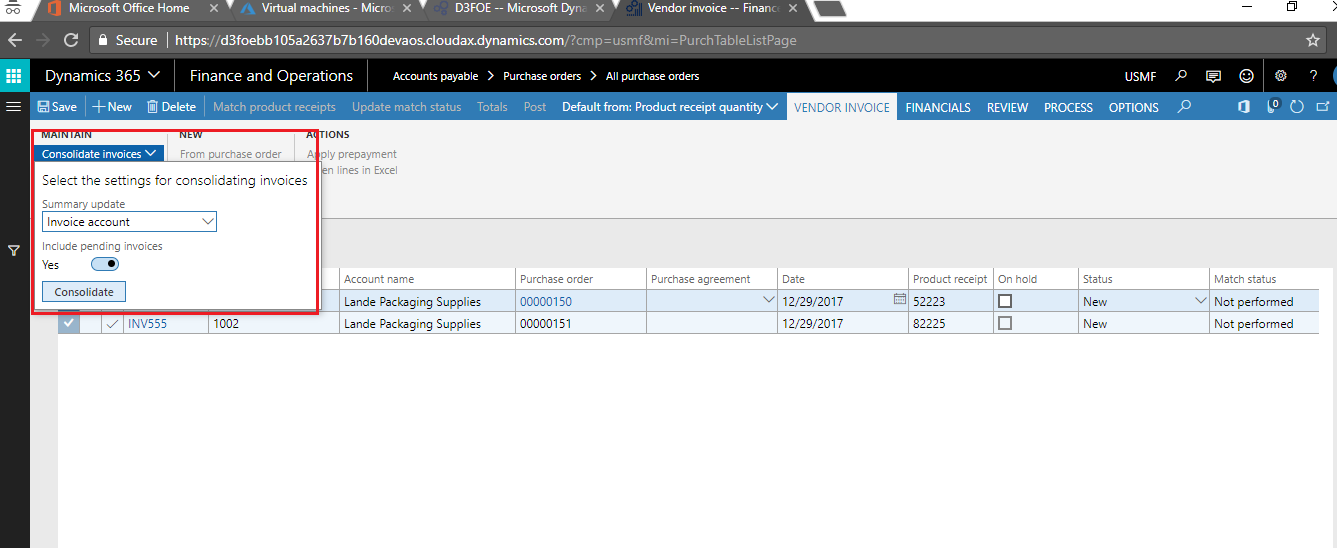Click the Open in Office icon
This screenshot has height=548, width=1337.
(x=1244, y=107)
